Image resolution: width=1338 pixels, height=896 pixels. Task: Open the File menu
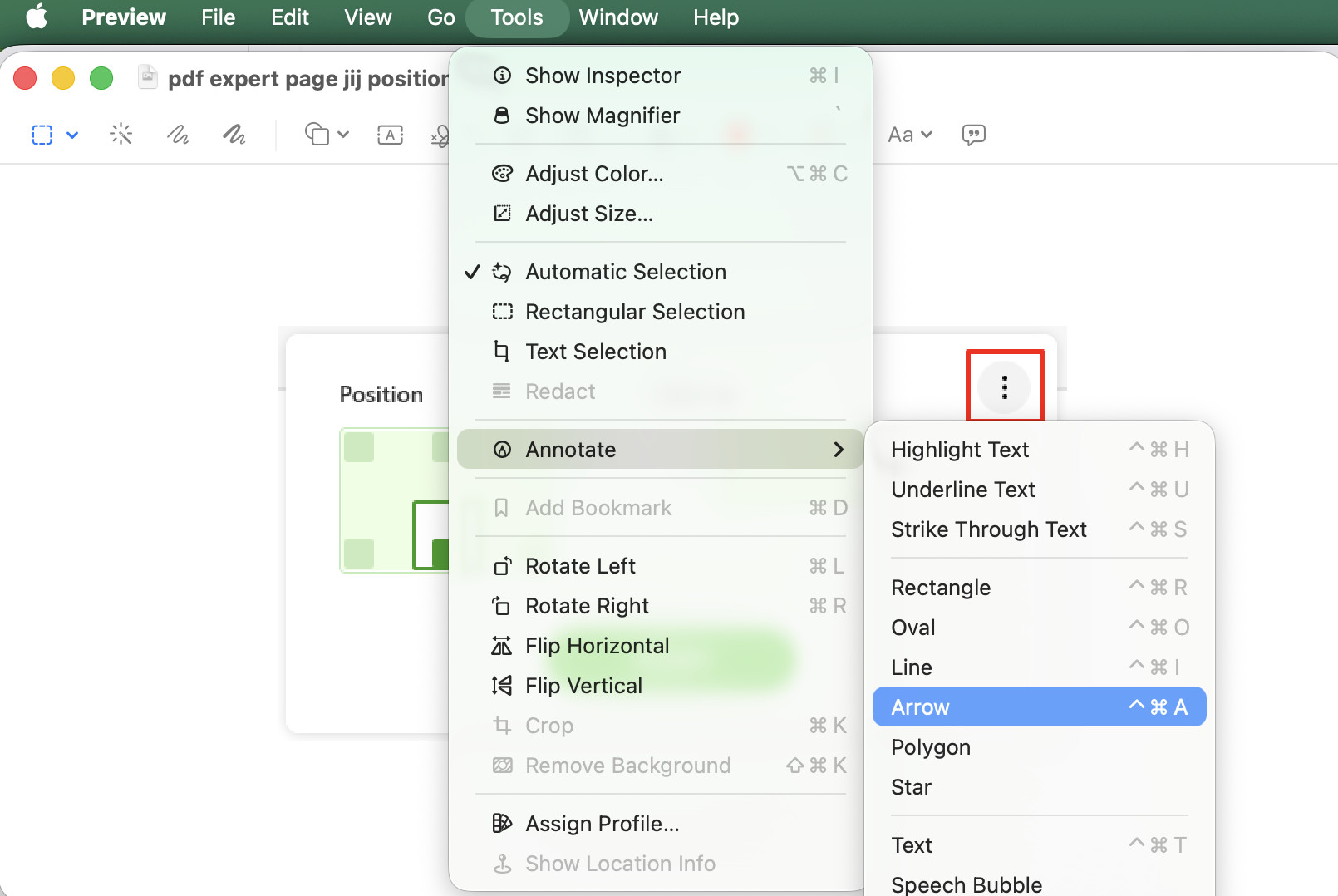218,17
